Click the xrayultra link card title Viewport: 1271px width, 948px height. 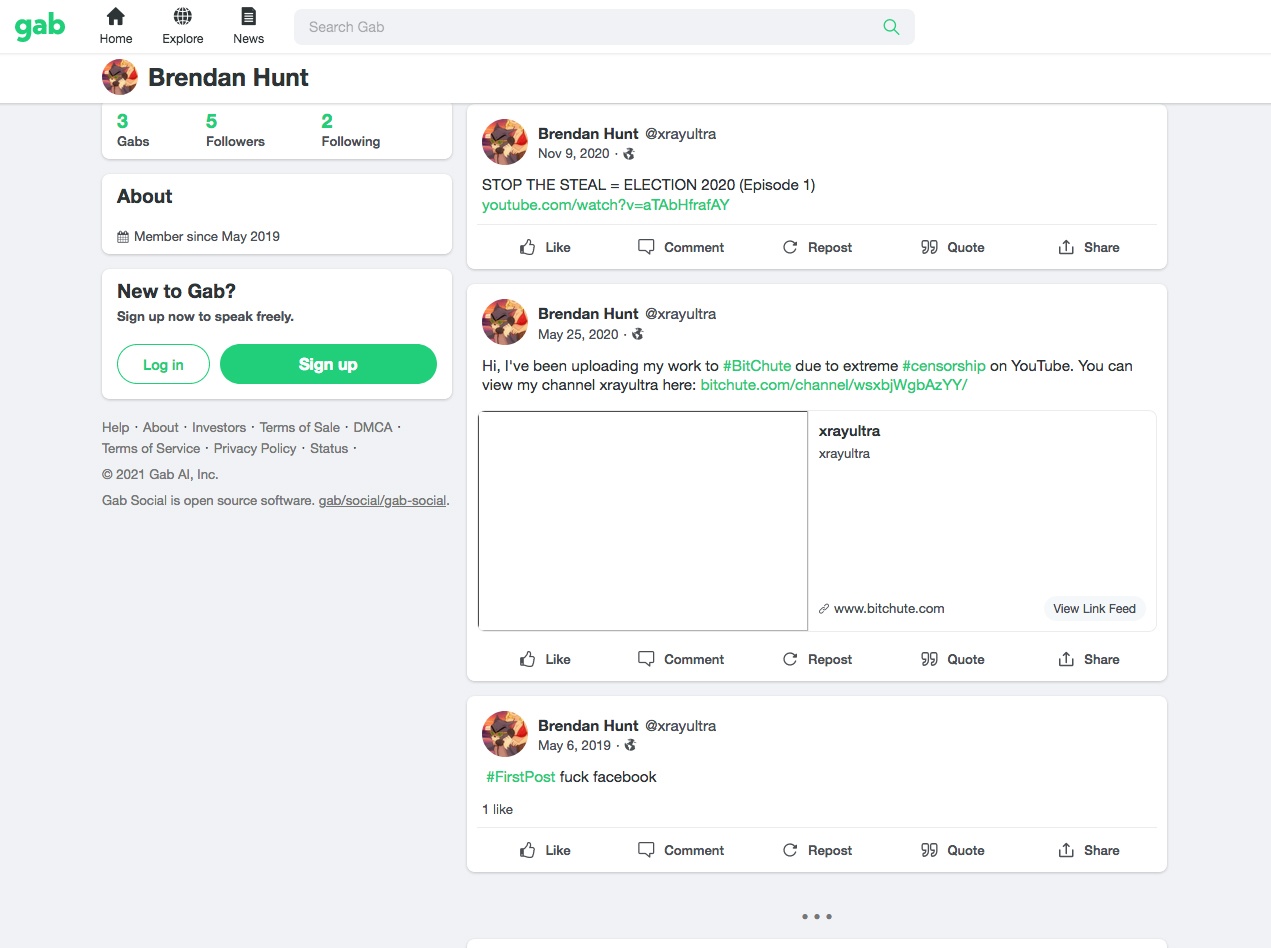849,431
